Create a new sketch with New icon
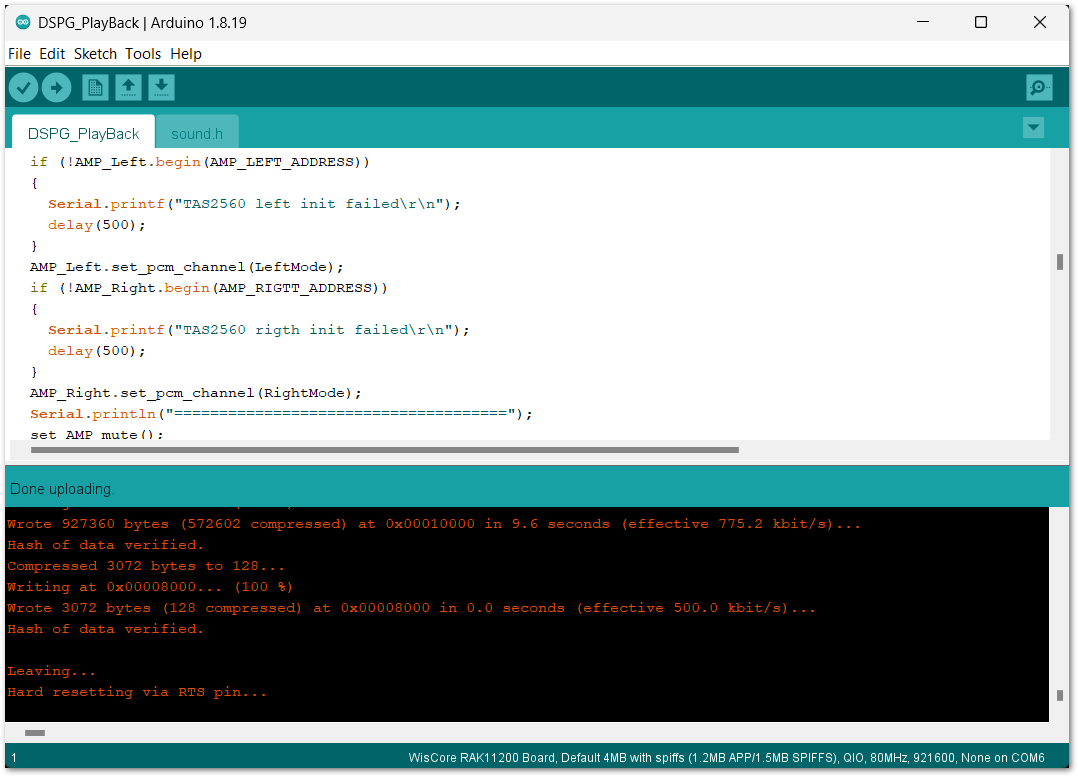The height and width of the screenshot is (777, 1078). coord(95,88)
